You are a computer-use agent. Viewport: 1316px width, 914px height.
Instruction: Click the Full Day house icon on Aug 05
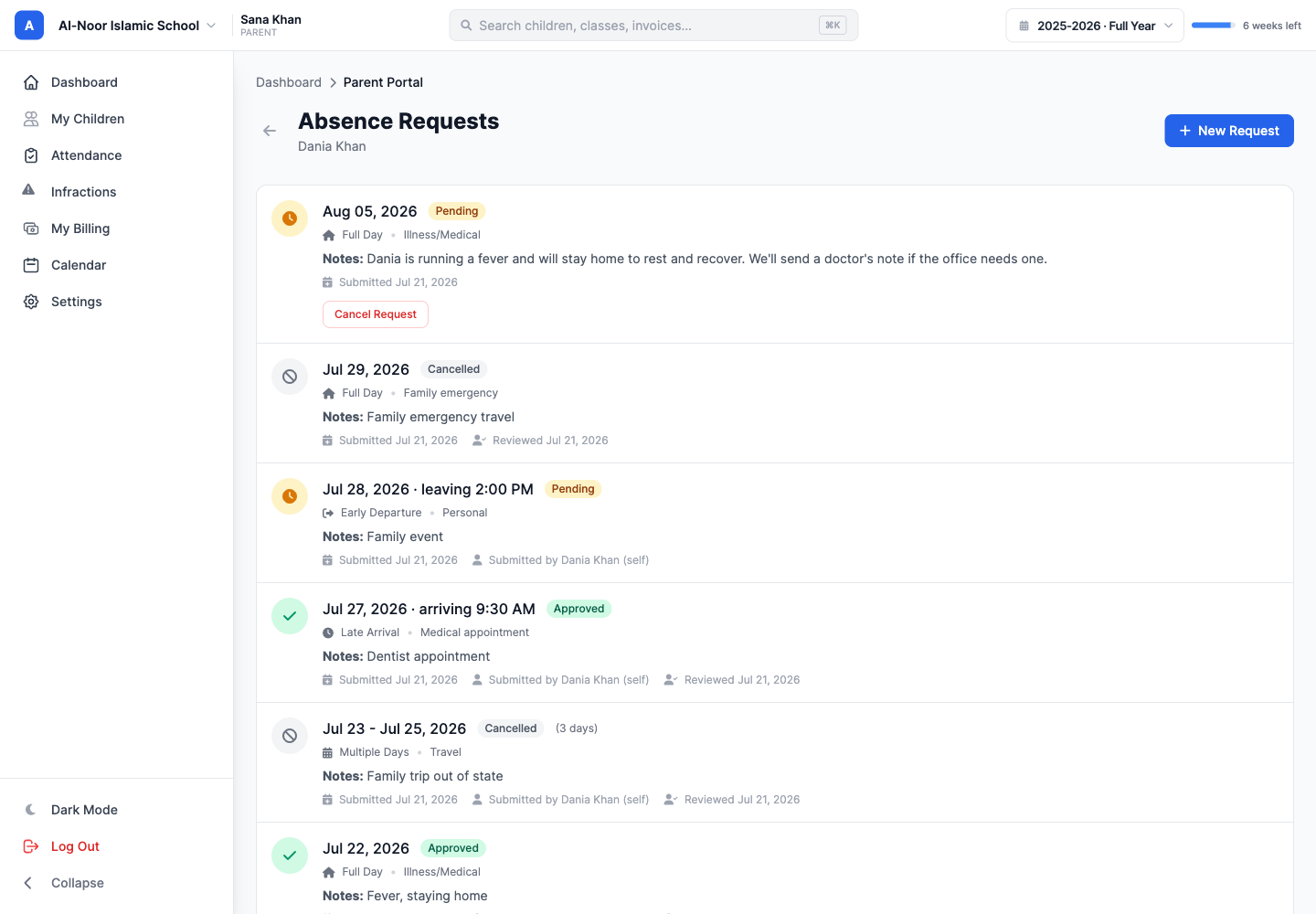[x=329, y=235]
